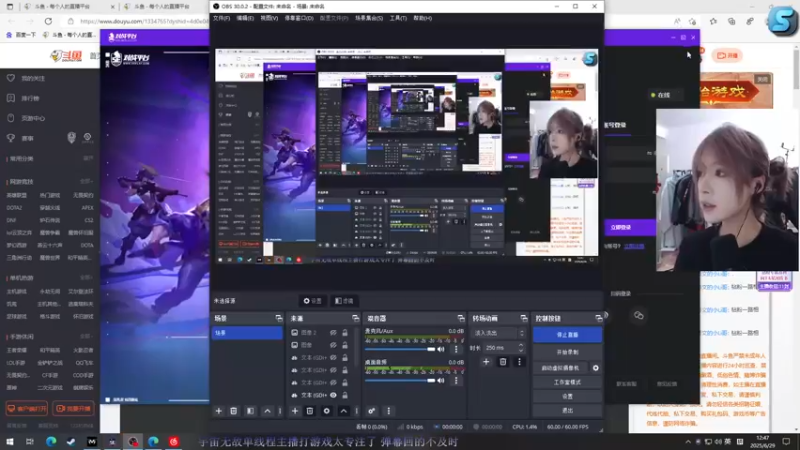
Task: Add a scene transition with plus icon
Action: pos(486,362)
